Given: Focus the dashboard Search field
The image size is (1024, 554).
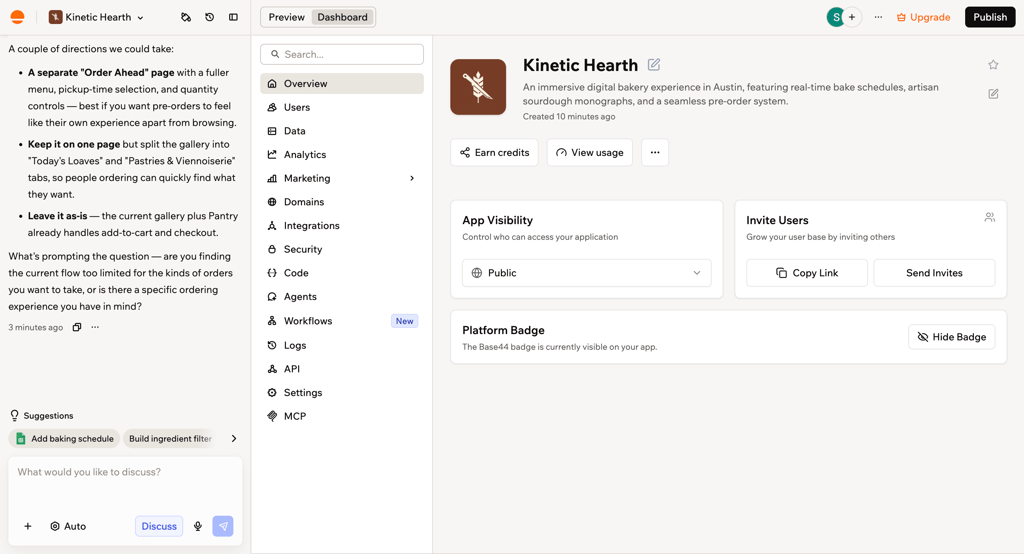Looking at the screenshot, I should tap(342, 54).
